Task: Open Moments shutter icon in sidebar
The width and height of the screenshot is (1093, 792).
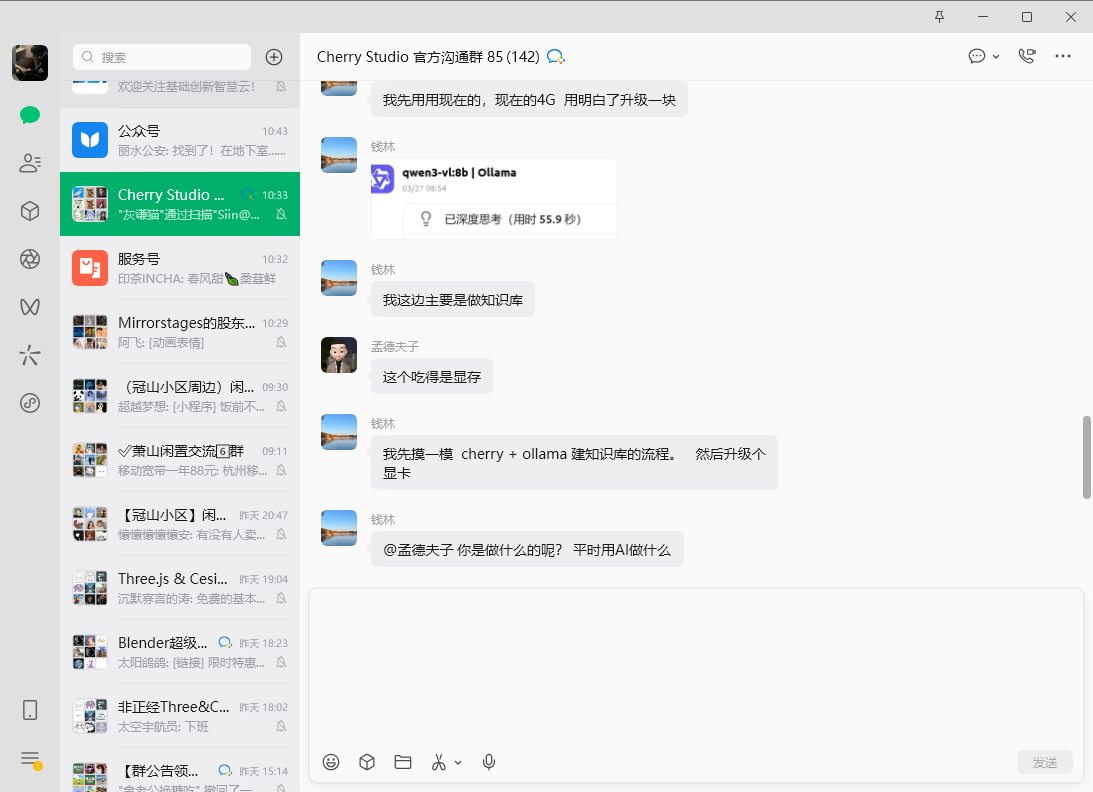Action: (x=30, y=259)
